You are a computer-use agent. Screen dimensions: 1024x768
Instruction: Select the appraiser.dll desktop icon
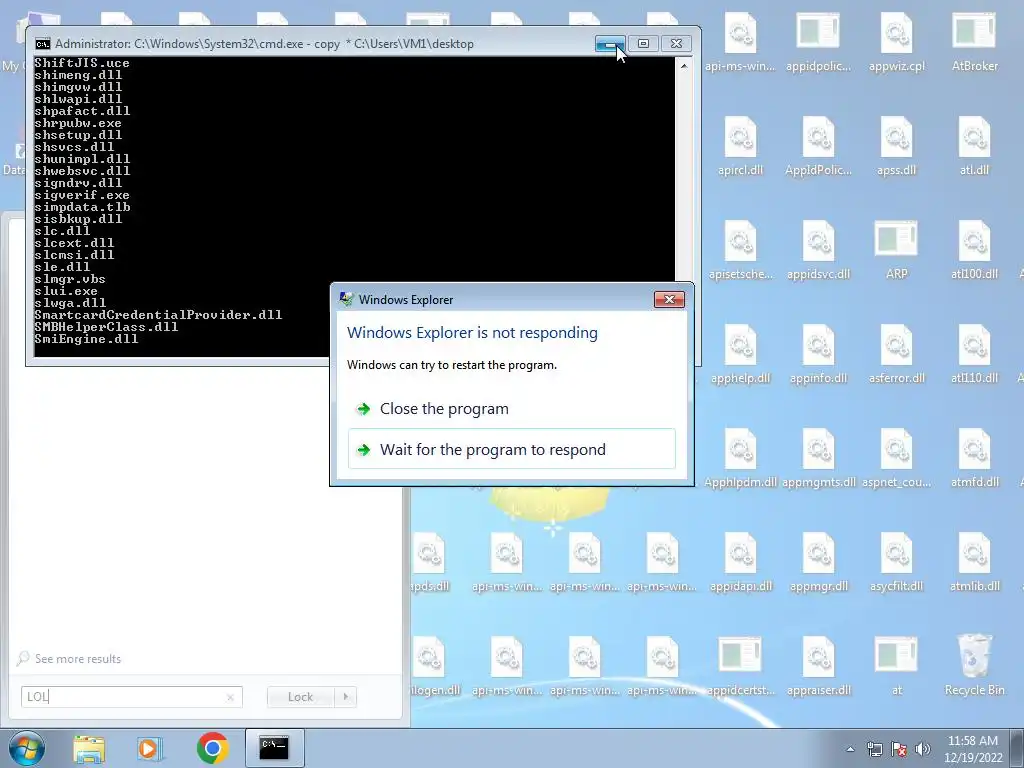[818, 665]
